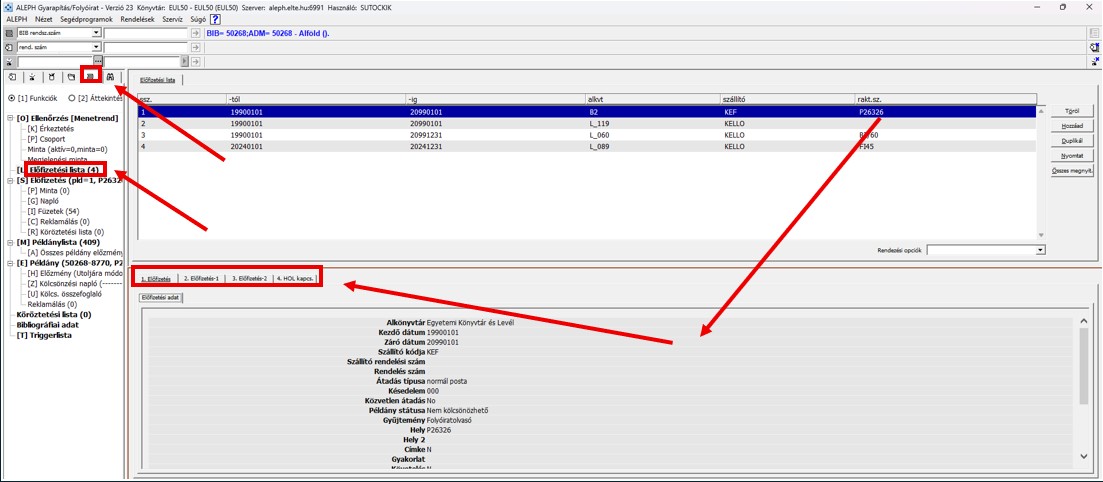Viewport: 1103px width, 482px height.
Task: Click the go arrow of the BIB rendsz.szám bar
Action: tap(196, 33)
